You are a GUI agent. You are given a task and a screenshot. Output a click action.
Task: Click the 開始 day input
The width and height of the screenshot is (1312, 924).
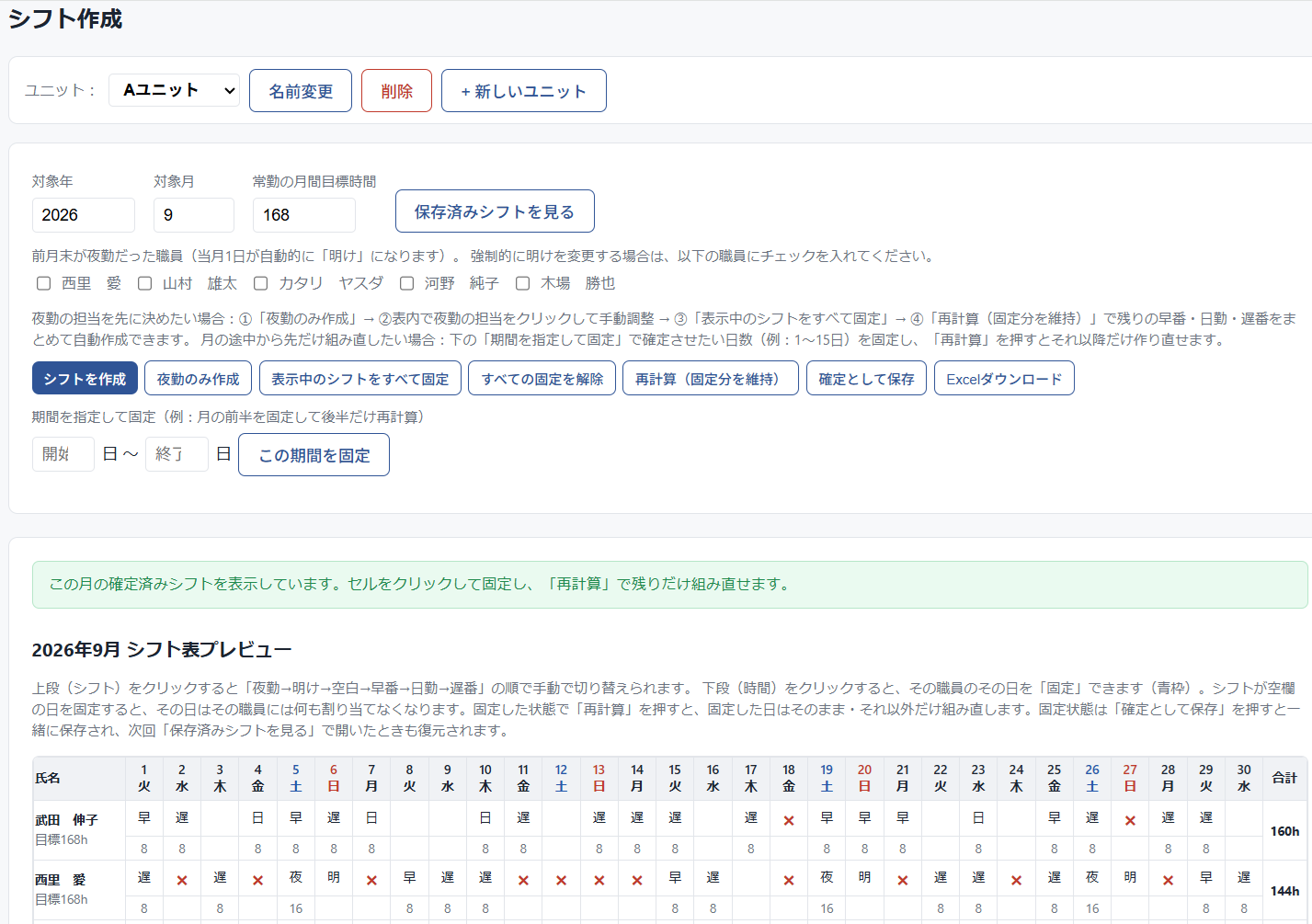tap(63, 454)
